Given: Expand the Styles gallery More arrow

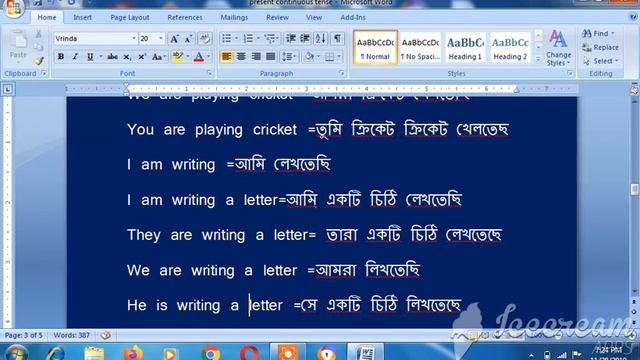Looking at the screenshot, I should pos(538,60).
